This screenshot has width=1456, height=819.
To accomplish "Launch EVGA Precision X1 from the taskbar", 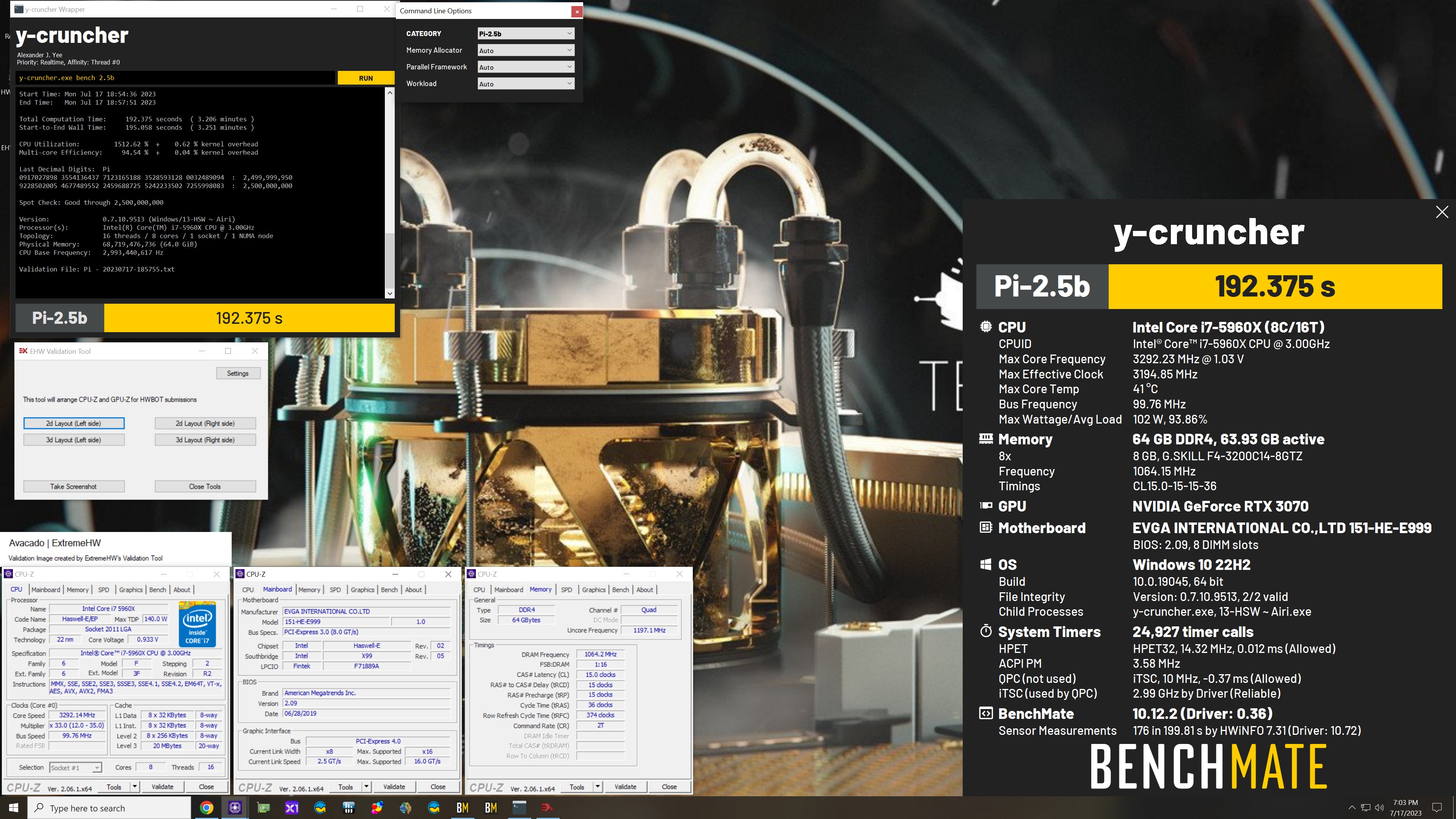I will click(292, 808).
